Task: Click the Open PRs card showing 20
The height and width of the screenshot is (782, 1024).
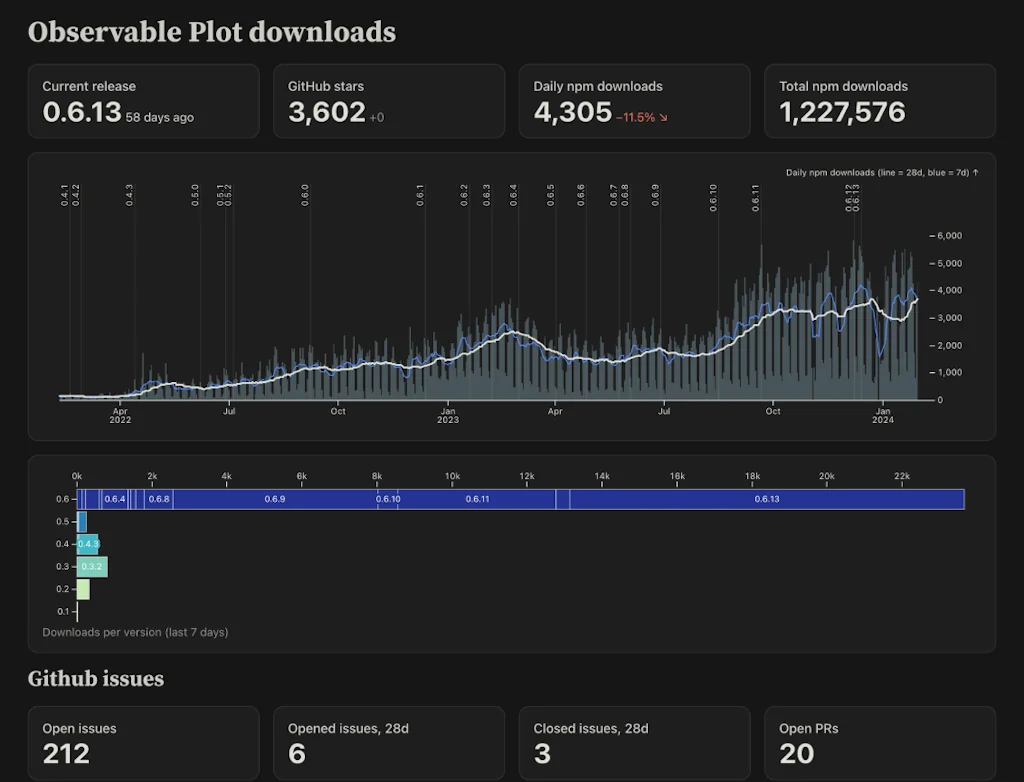Action: tap(880, 743)
